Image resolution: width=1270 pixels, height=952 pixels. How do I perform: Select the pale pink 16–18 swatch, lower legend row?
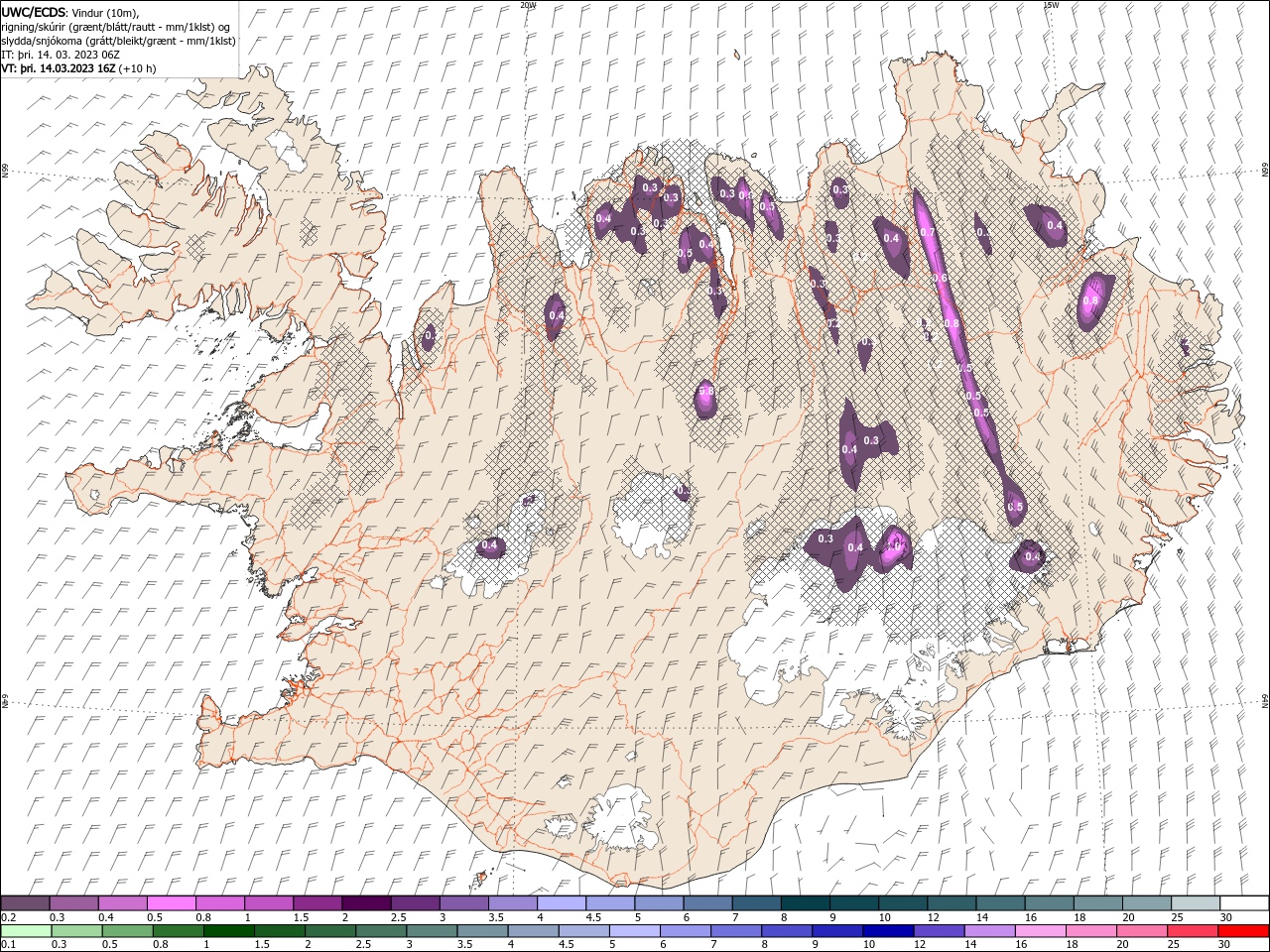click(x=1040, y=931)
